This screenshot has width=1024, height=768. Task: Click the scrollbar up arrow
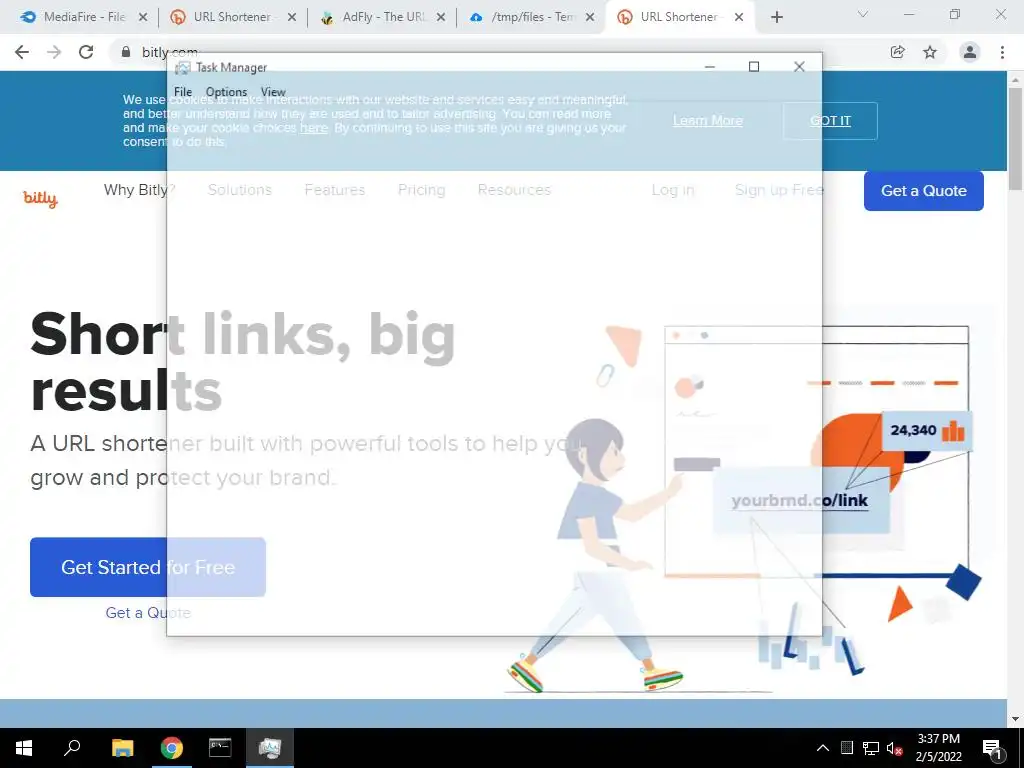click(1015, 80)
